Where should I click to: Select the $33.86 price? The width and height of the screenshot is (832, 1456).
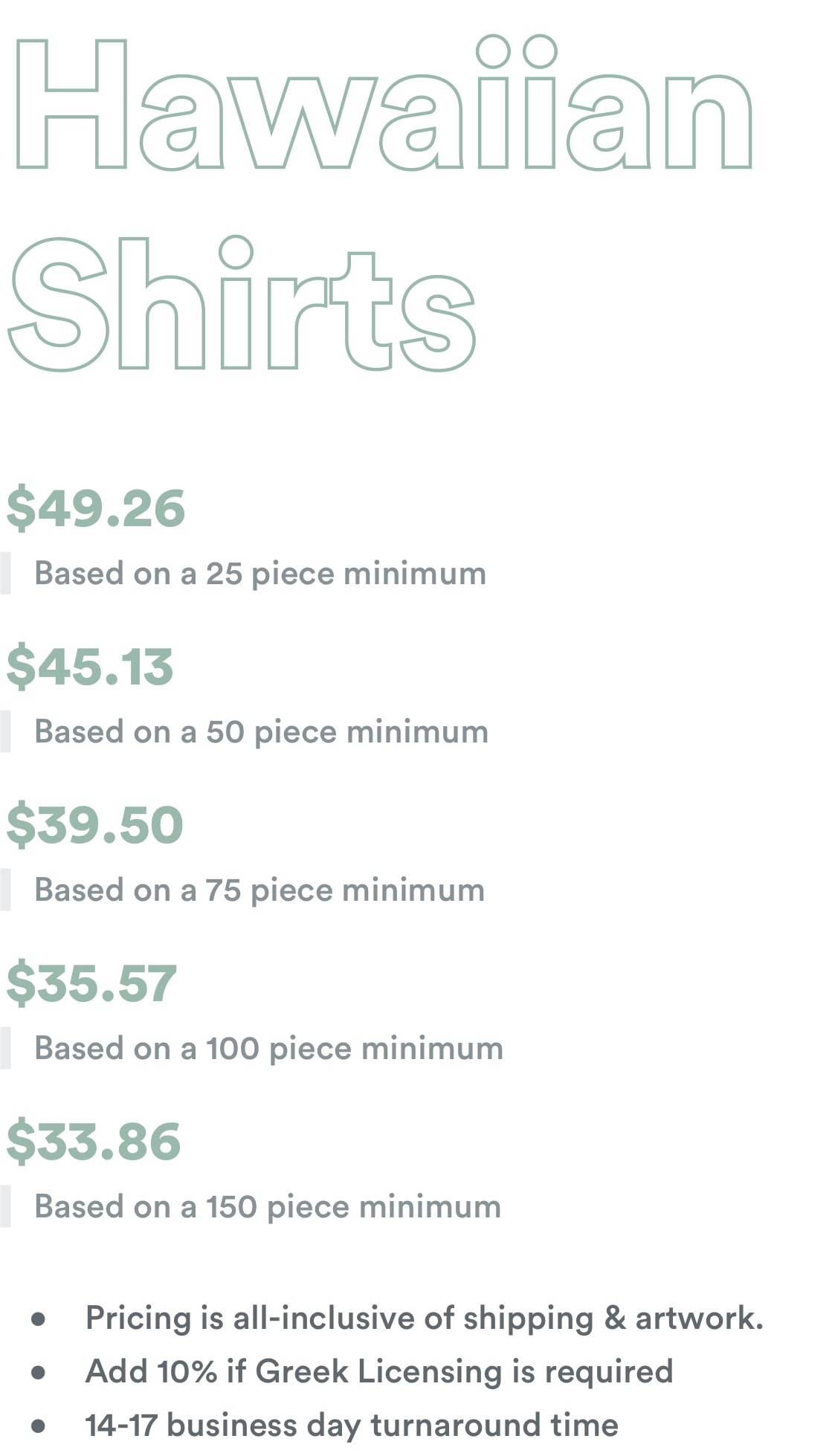94,1142
